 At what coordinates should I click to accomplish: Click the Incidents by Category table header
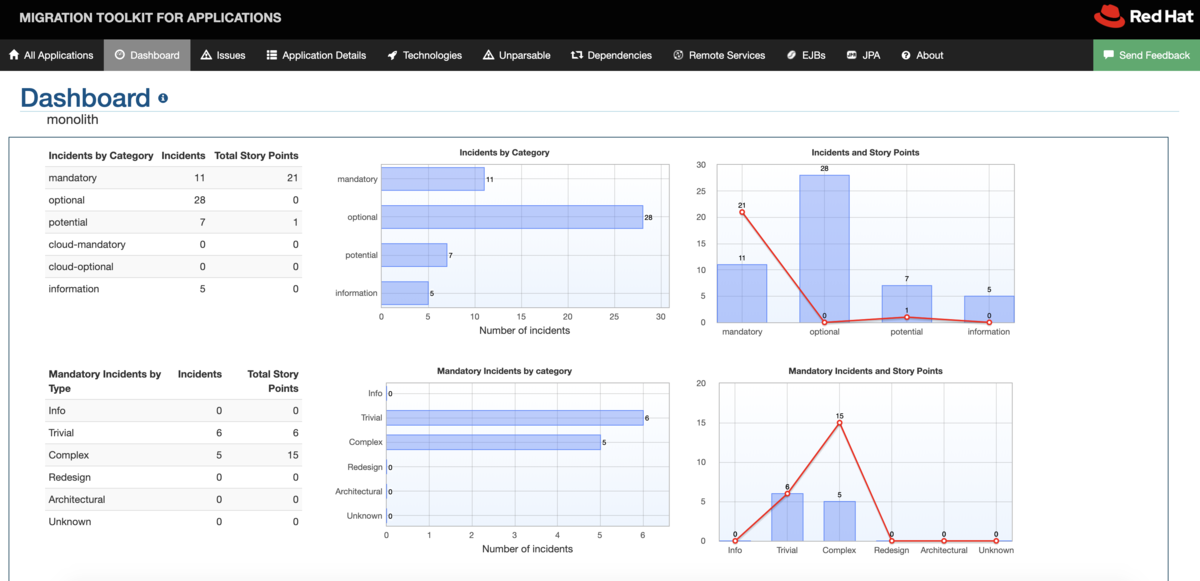[101, 155]
